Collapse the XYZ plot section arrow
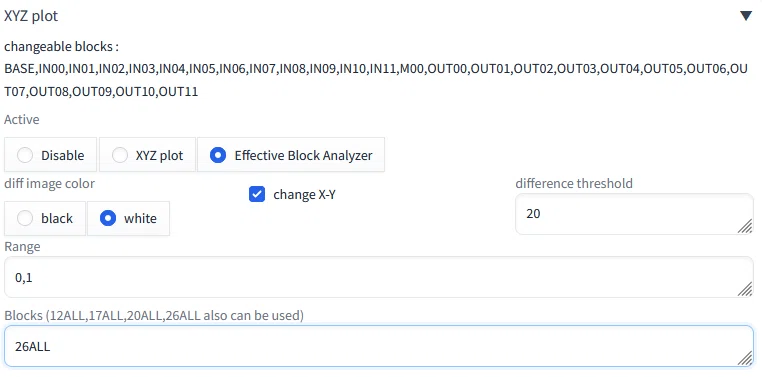The height and width of the screenshot is (377, 762). click(x=746, y=16)
